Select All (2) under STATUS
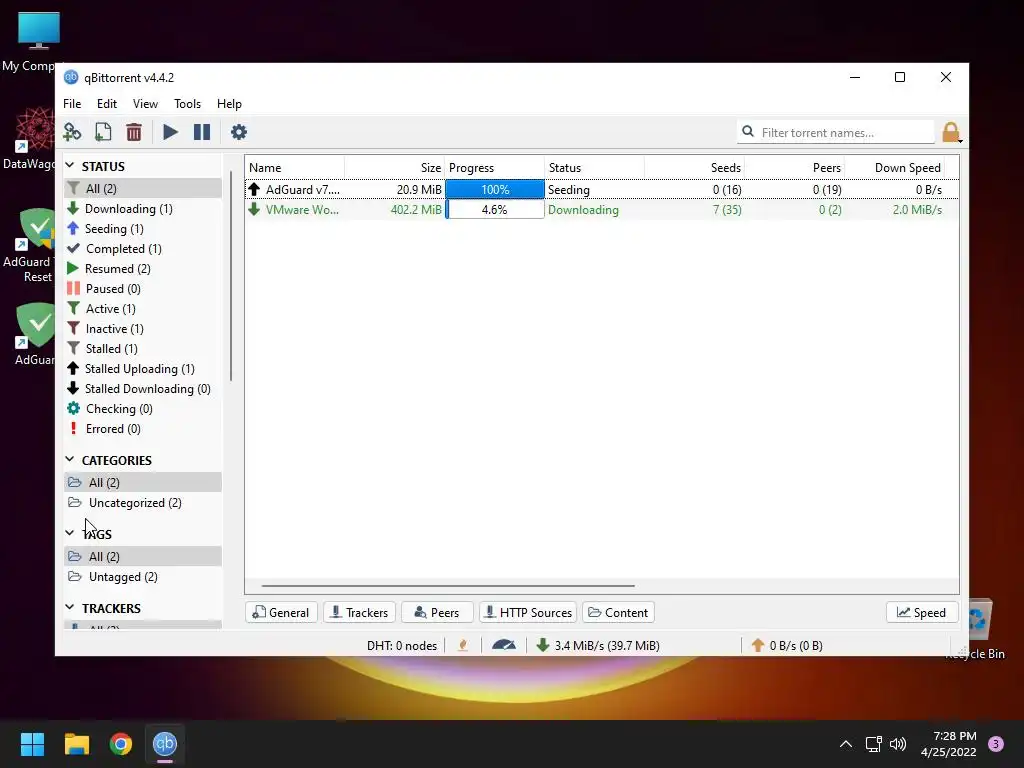This screenshot has height=768, width=1024. 143,188
